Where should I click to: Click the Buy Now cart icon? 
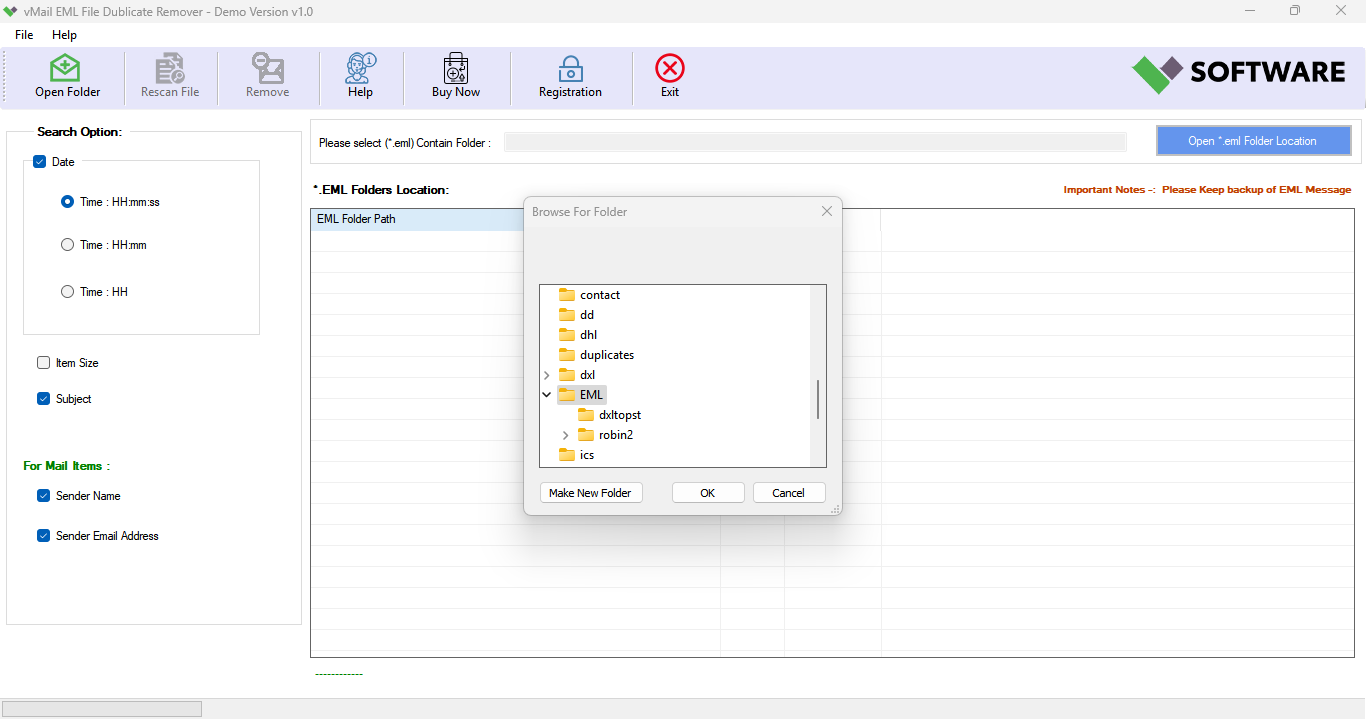click(456, 69)
